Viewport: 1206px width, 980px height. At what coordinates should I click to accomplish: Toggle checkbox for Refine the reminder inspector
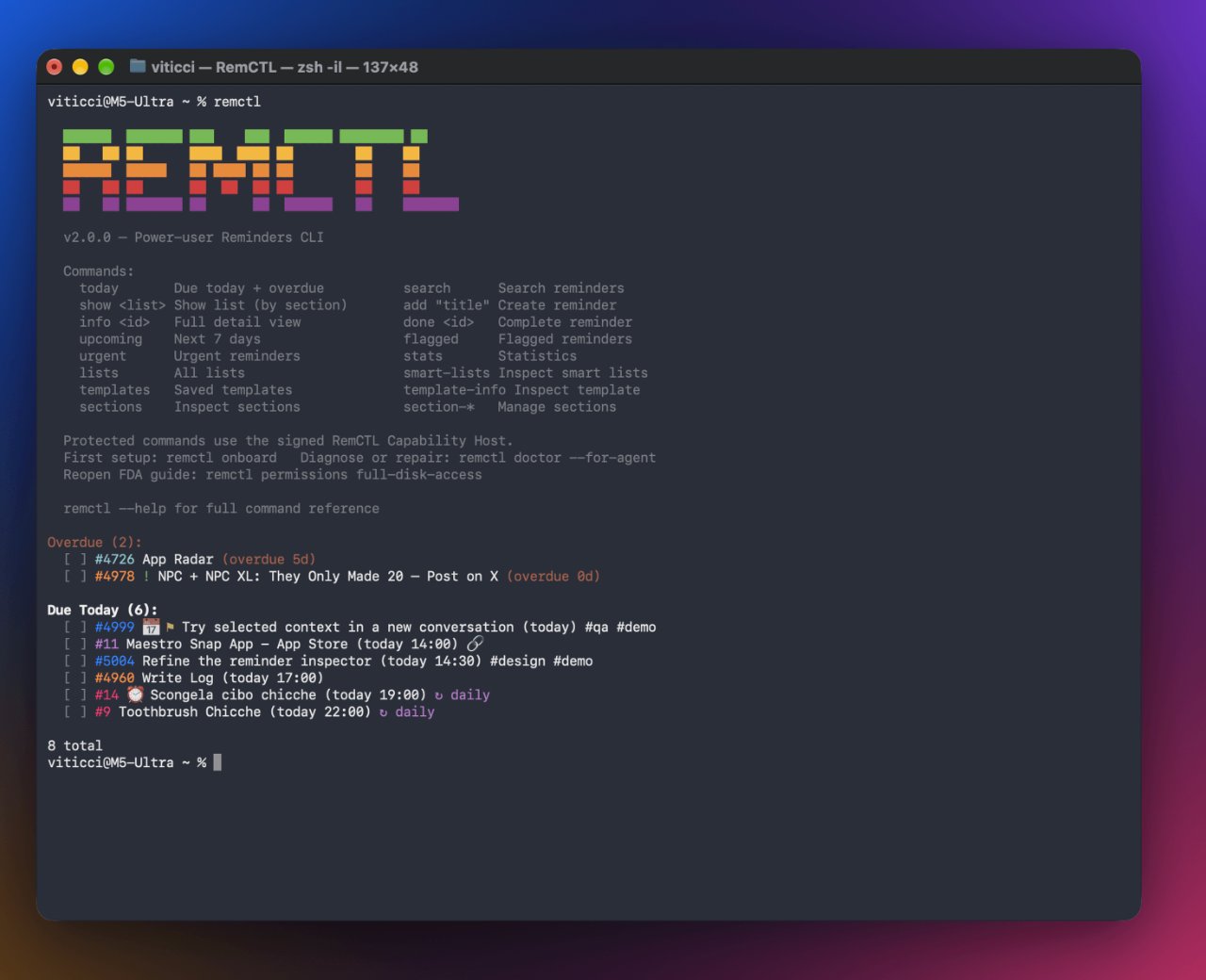[x=75, y=661]
